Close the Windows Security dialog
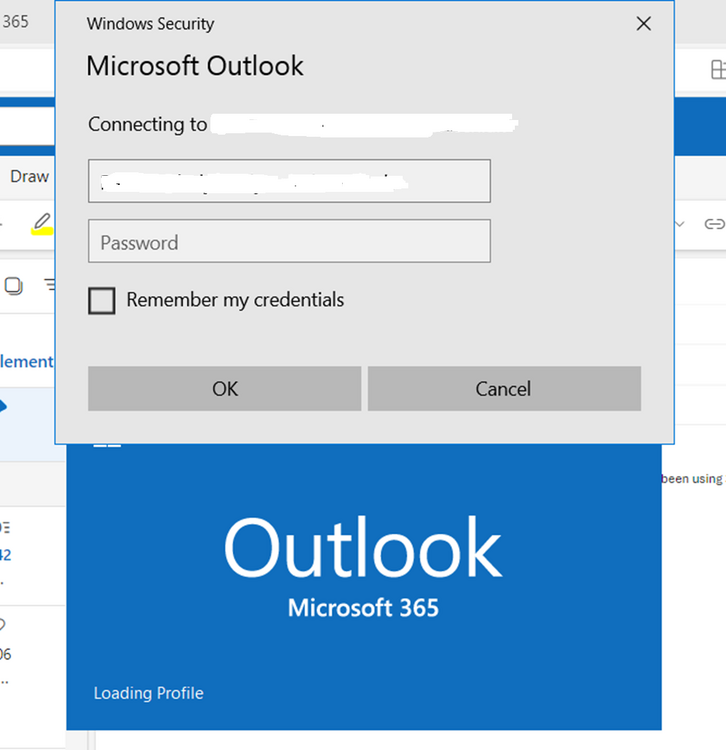The height and width of the screenshot is (750, 726). (644, 23)
